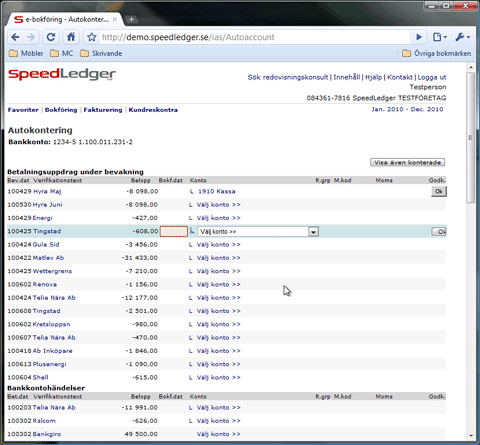Click the SpeedLedger logo
This screenshot has width=480, height=445.
pos(62,74)
